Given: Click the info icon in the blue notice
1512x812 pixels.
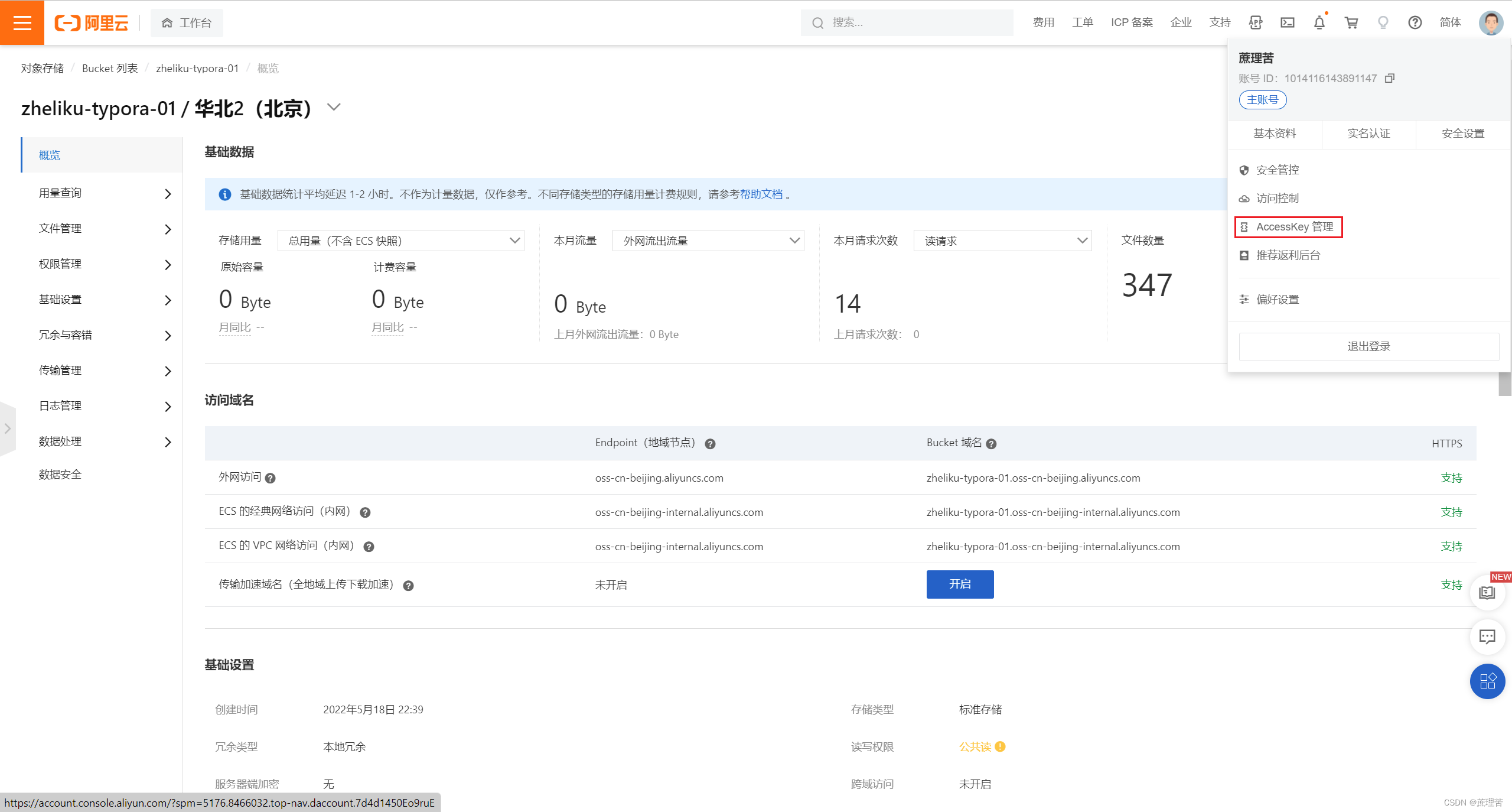Looking at the screenshot, I should click(x=225, y=194).
